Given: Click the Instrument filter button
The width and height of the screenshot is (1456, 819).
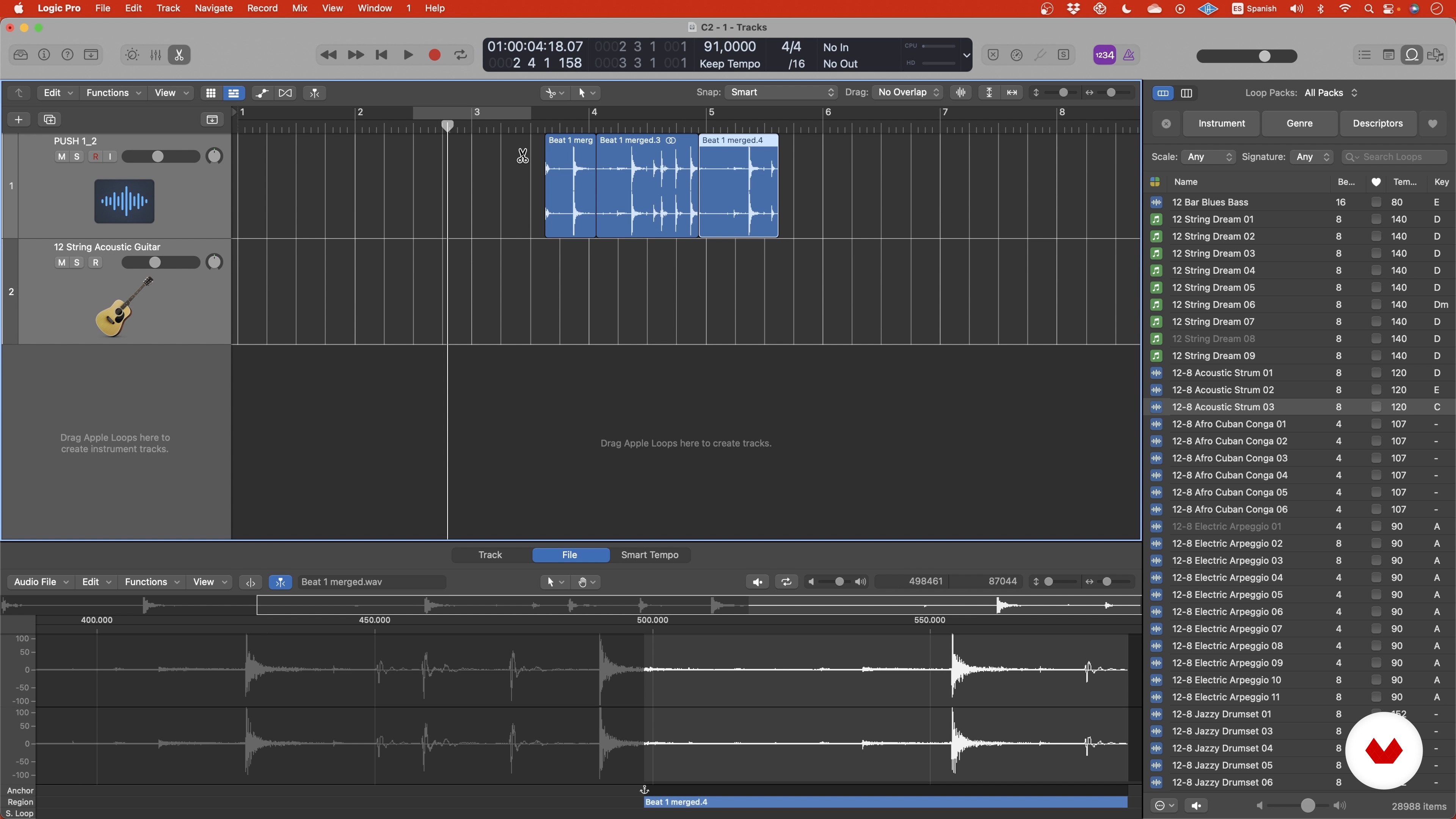Looking at the screenshot, I should (1221, 123).
